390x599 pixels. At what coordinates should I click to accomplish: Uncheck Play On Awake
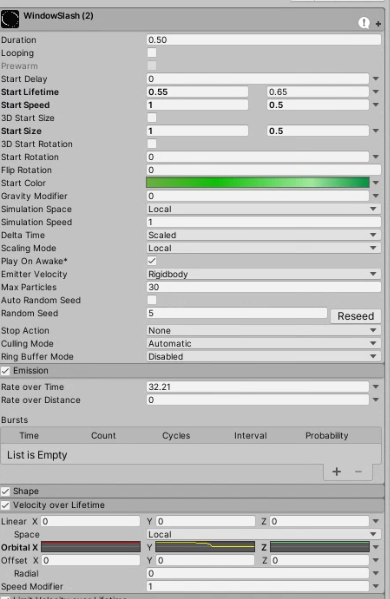tap(152, 261)
